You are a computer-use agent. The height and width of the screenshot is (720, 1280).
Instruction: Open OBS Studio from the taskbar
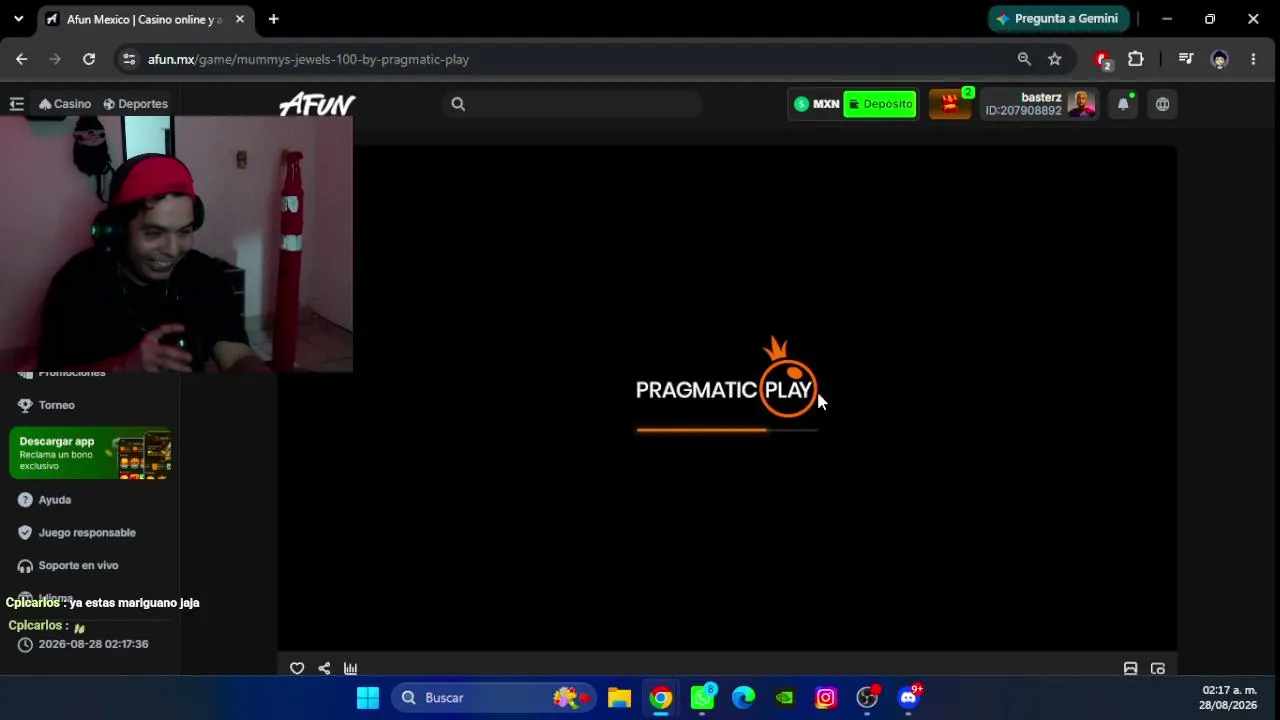867,697
